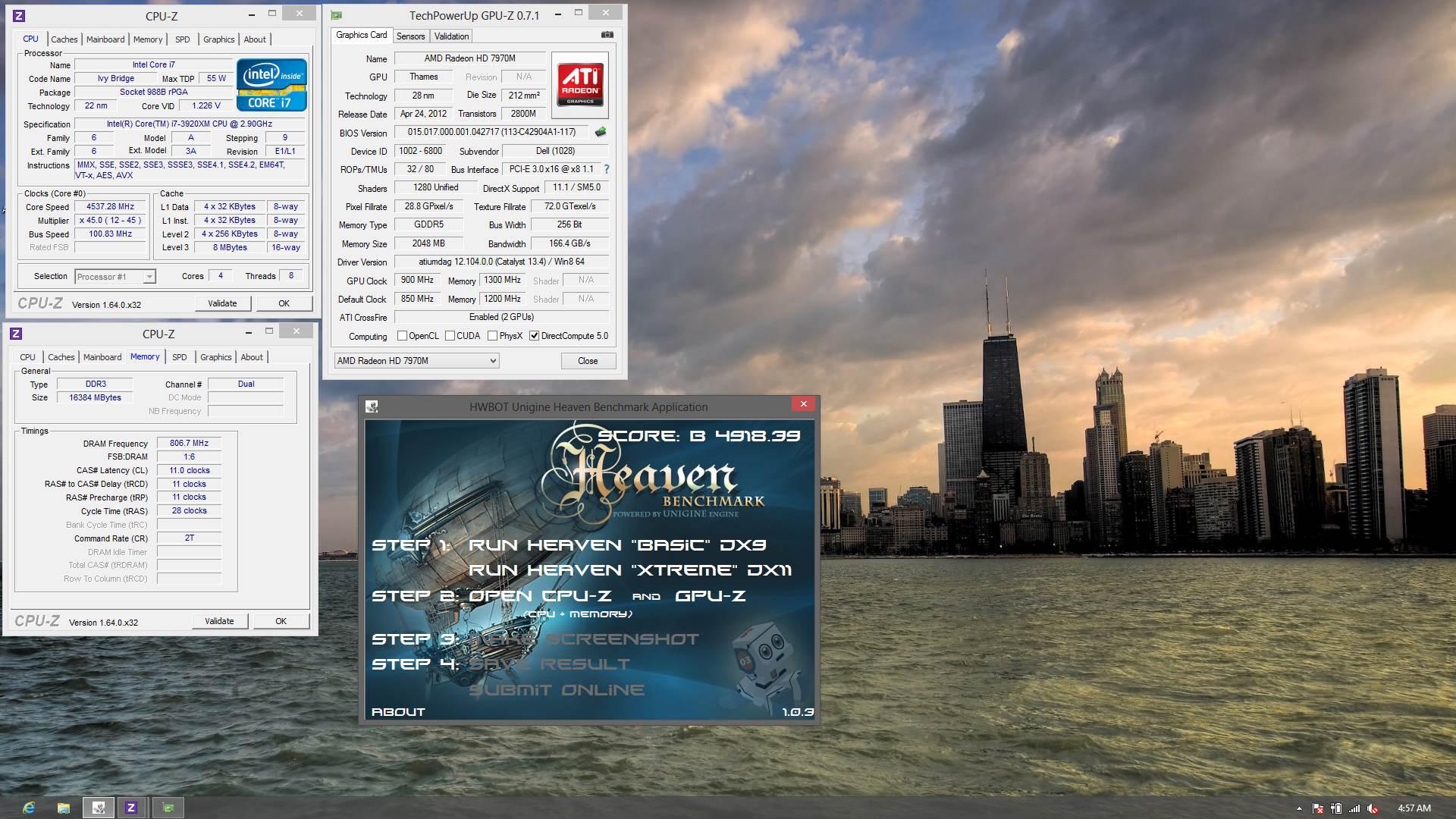Viewport: 1456px width, 819px height.
Task: Click the Driver Version field in GPU-Z
Action: pyautogui.click(x=501, y=262)
